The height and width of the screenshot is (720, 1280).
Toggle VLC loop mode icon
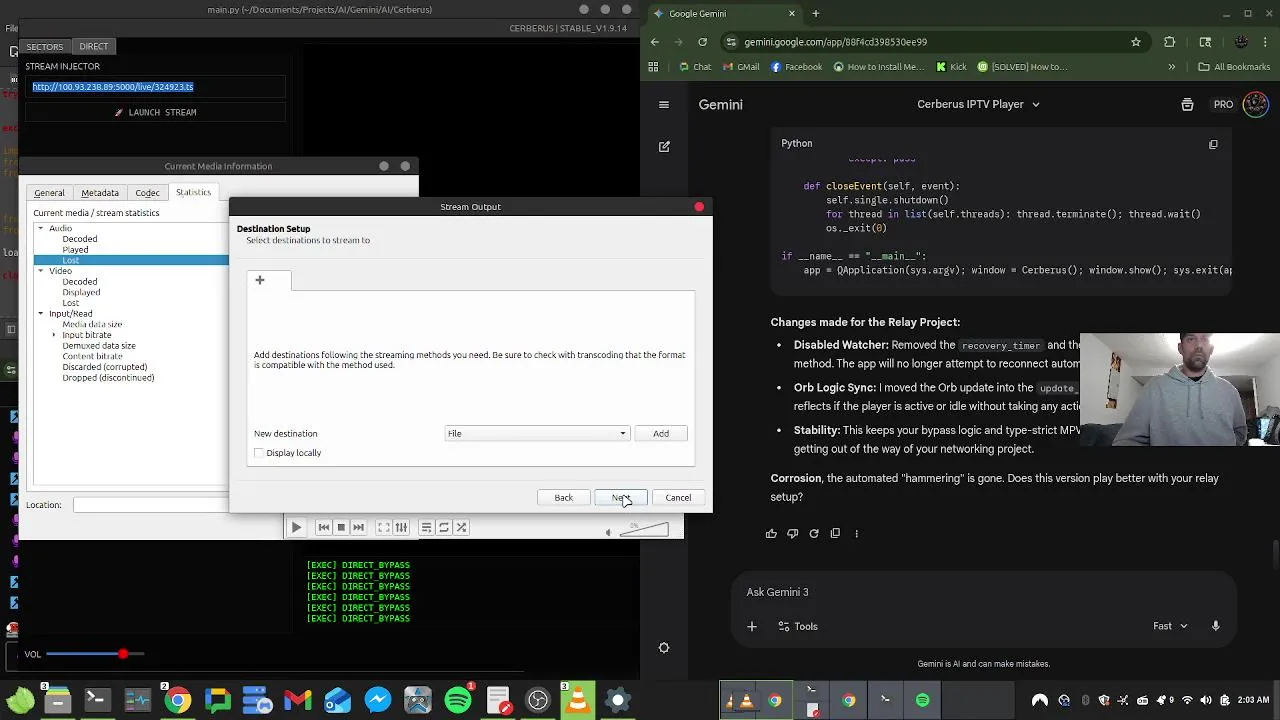click(444, 527)
